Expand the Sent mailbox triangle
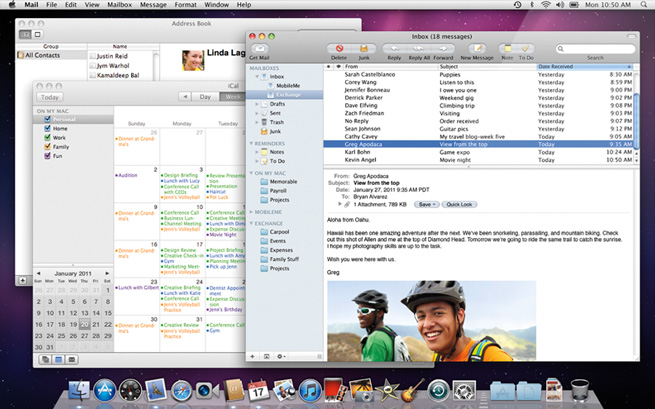 click(x=257, y=113)
